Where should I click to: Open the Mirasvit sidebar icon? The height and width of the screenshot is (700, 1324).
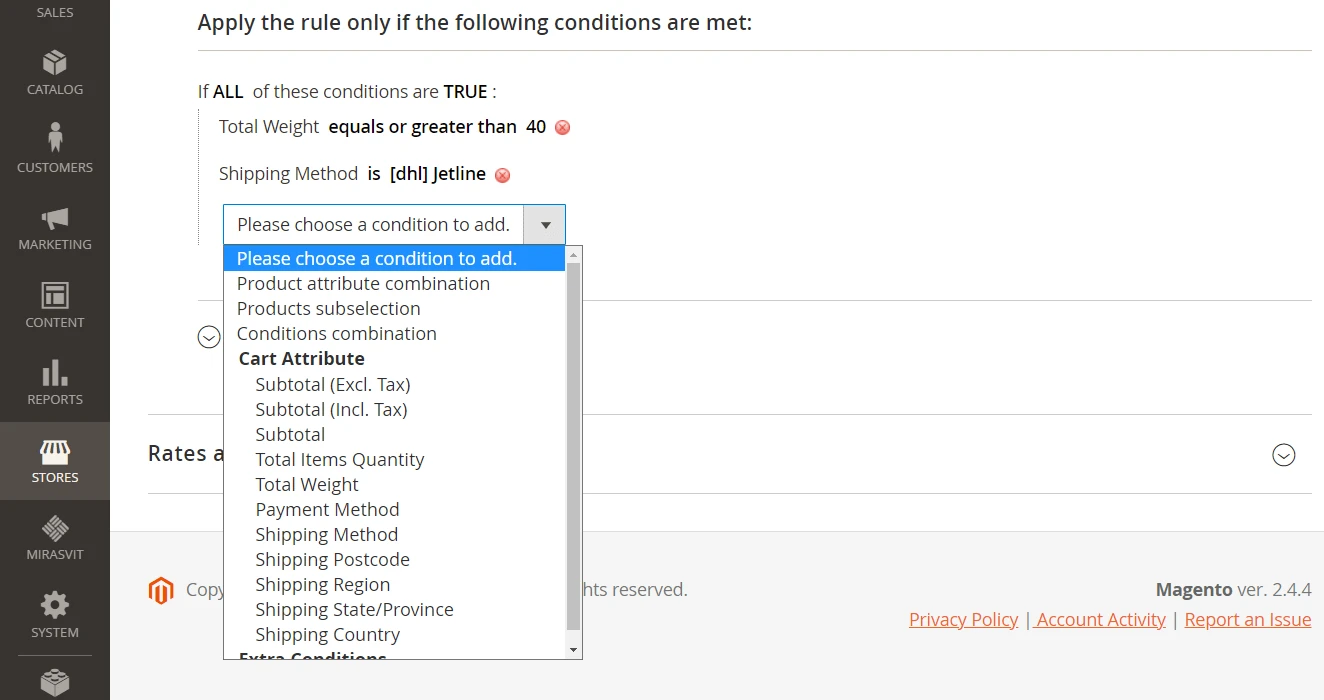[x=55, y=528]
